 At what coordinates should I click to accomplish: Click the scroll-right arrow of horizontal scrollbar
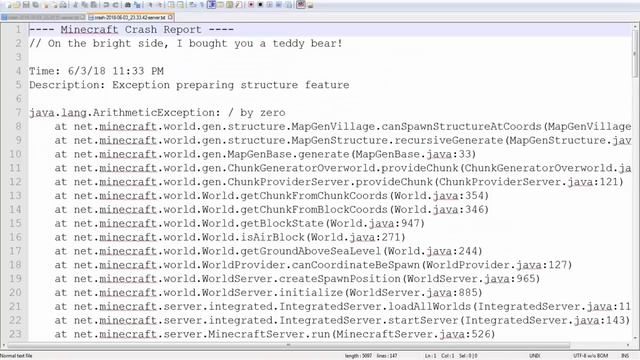[628, 345]
